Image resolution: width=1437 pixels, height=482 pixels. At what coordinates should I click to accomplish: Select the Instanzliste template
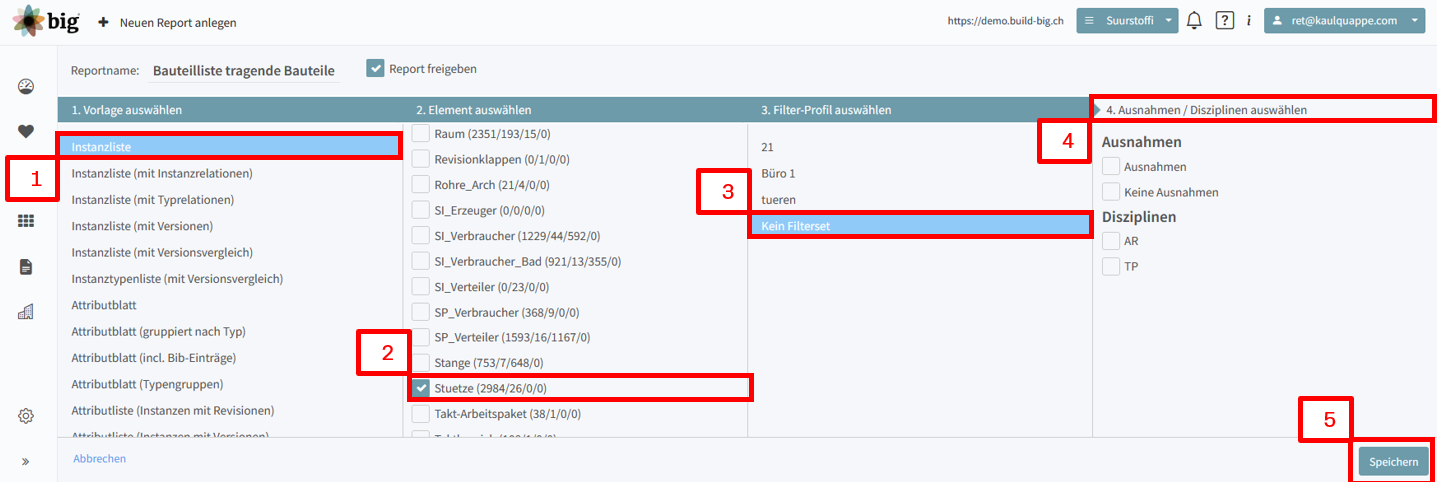[230, 147]
